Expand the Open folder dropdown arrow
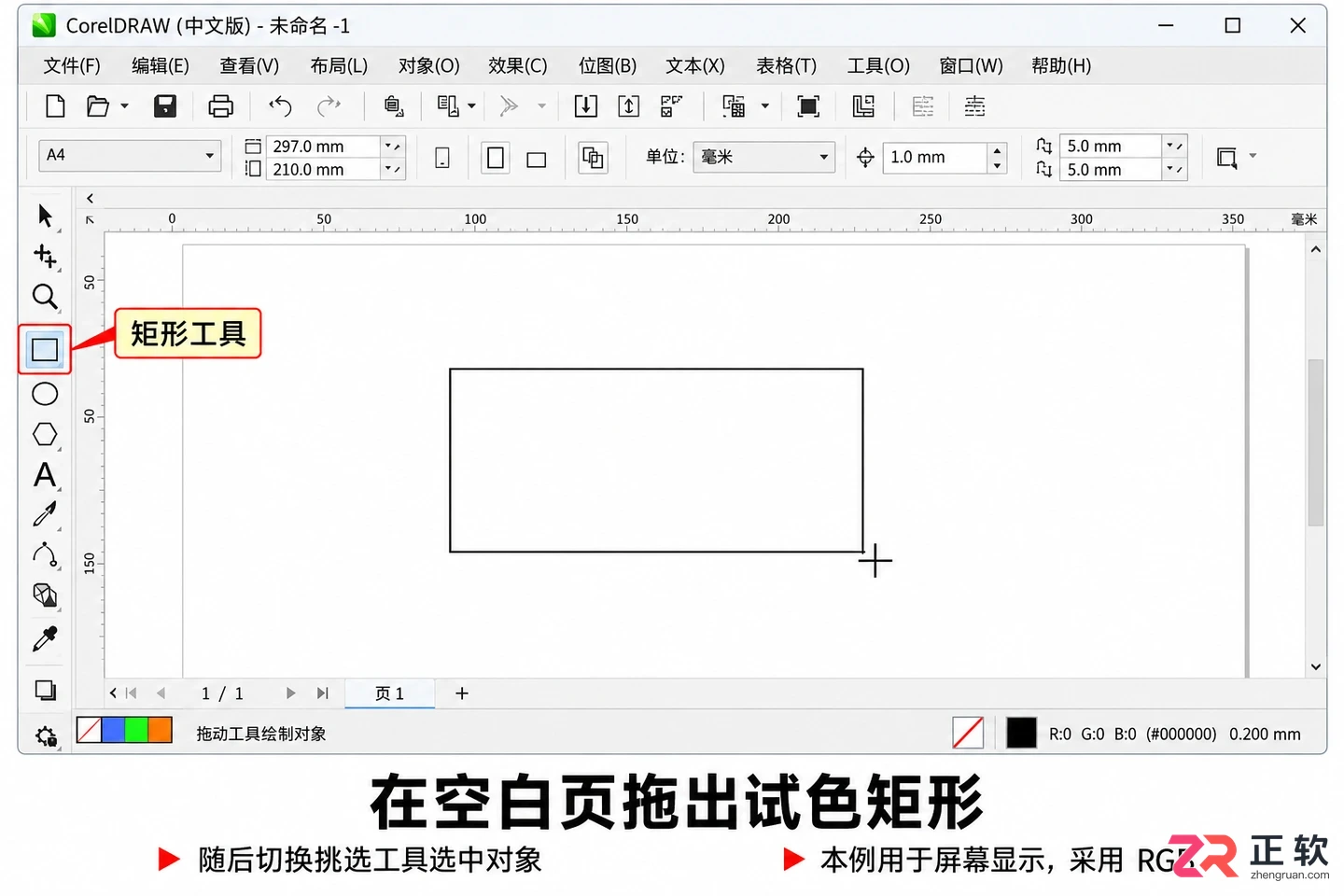 coord(124,106)
